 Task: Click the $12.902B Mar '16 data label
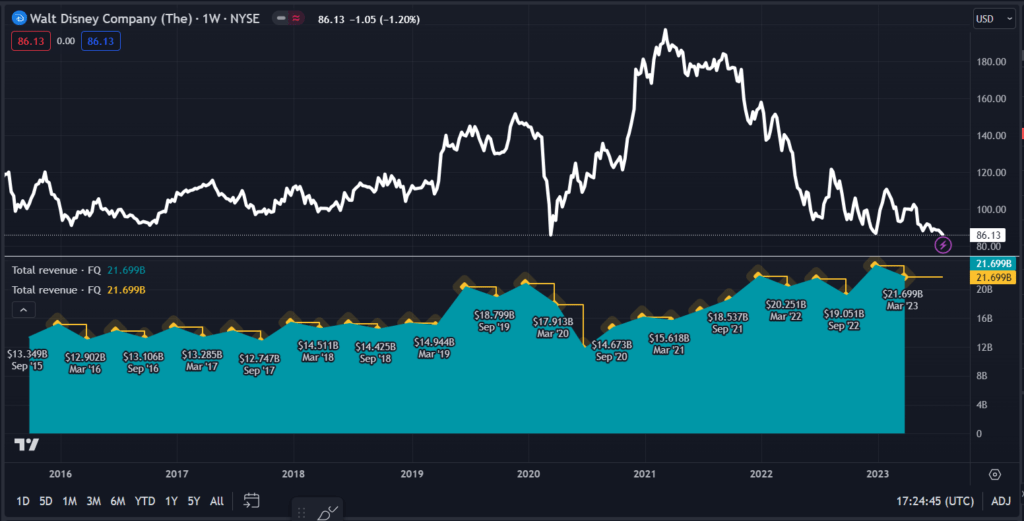tap(85, 363)
